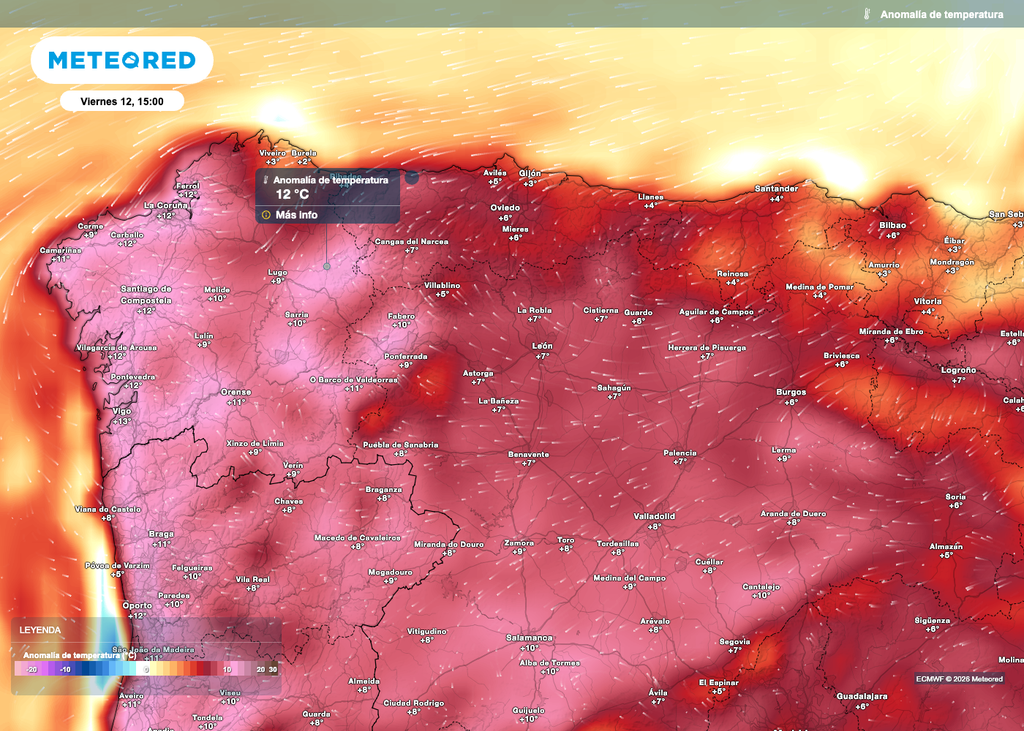Click the Reinosa +4° label
The image size is (1024, 731).
tap(733, 278)
